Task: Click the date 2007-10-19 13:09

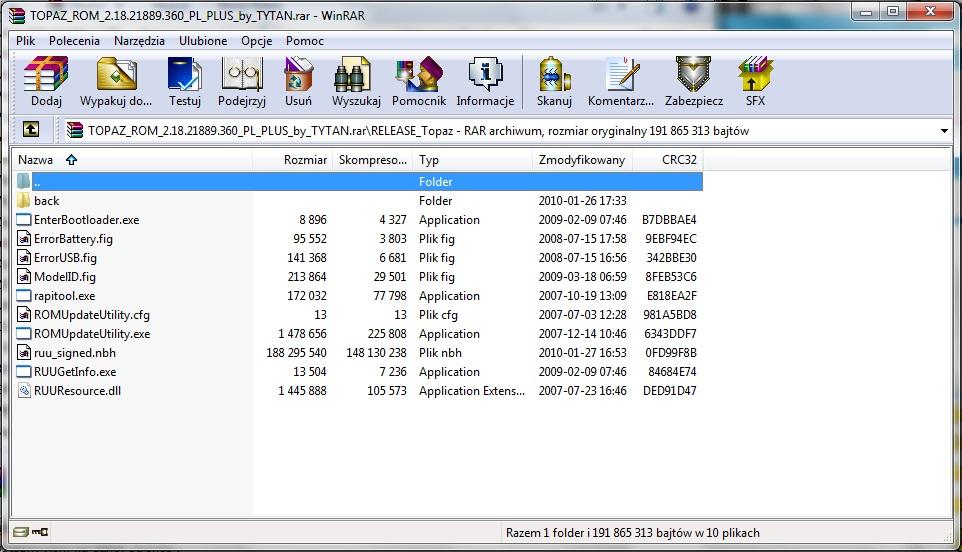Action: (x=582, y=296)
